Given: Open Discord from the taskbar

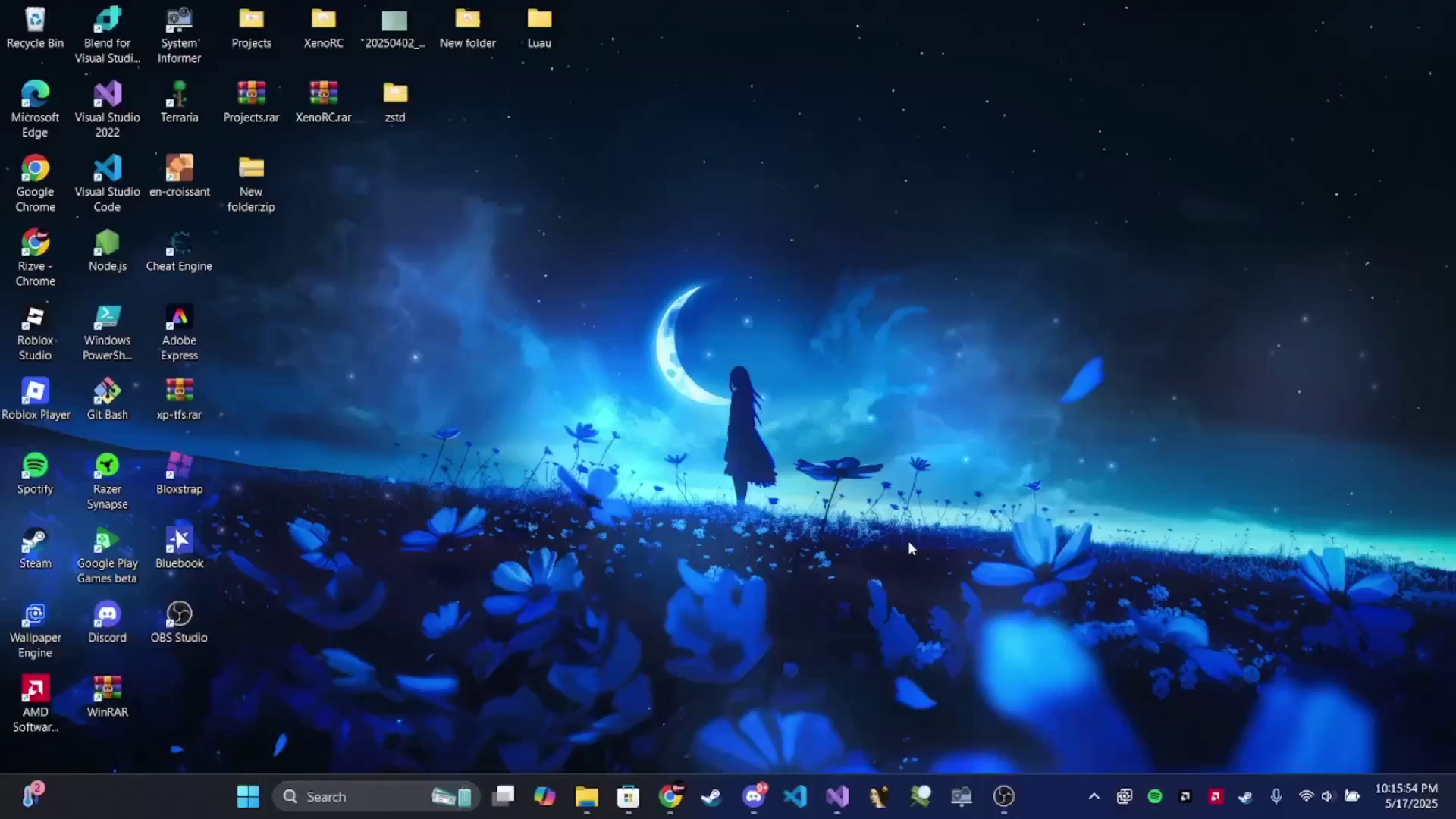Looking at the screenshot, I should pos(754,796).
